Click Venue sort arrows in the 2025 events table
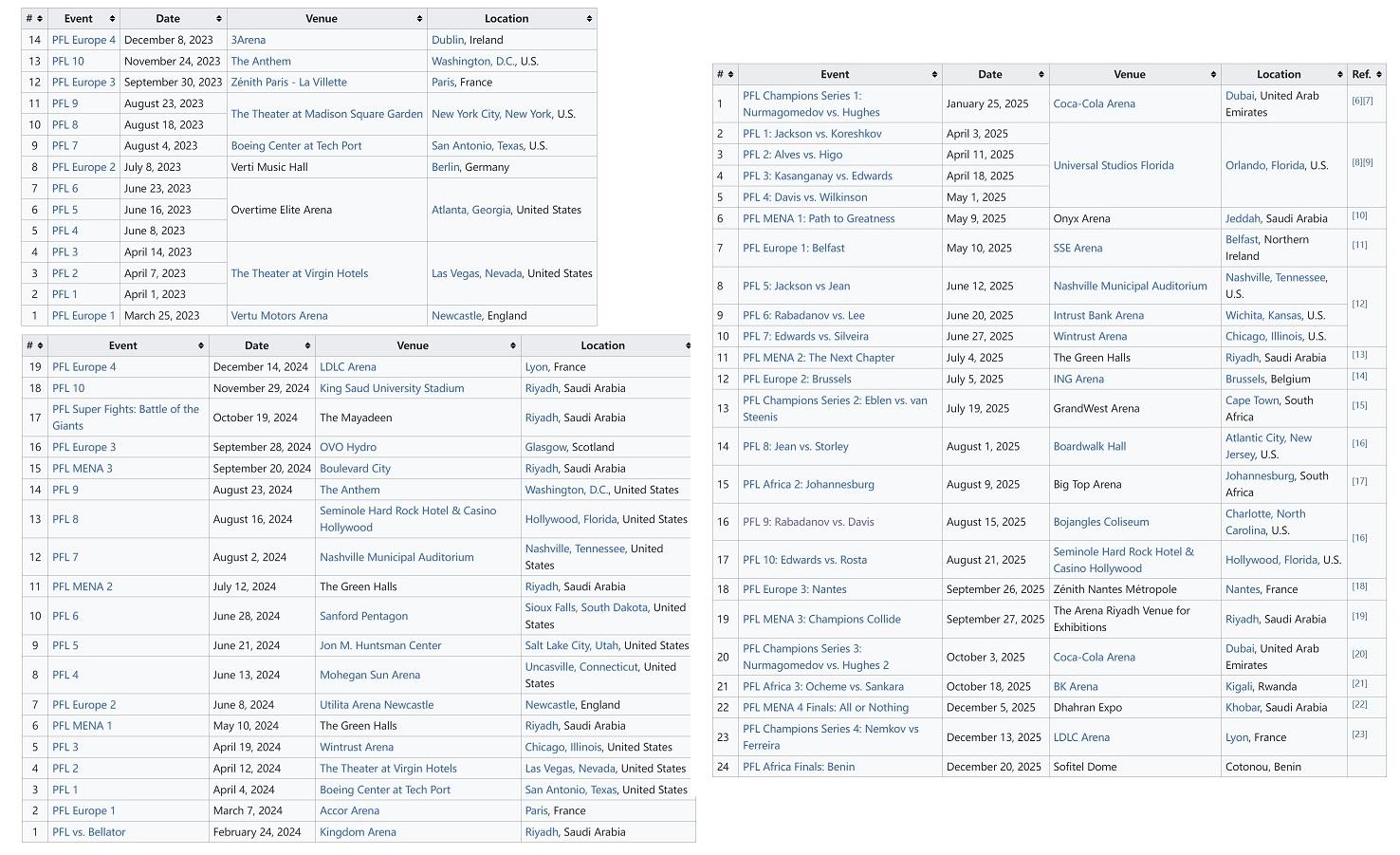The height and width of the screenshot is (855, 1400). click(1213, 74)
